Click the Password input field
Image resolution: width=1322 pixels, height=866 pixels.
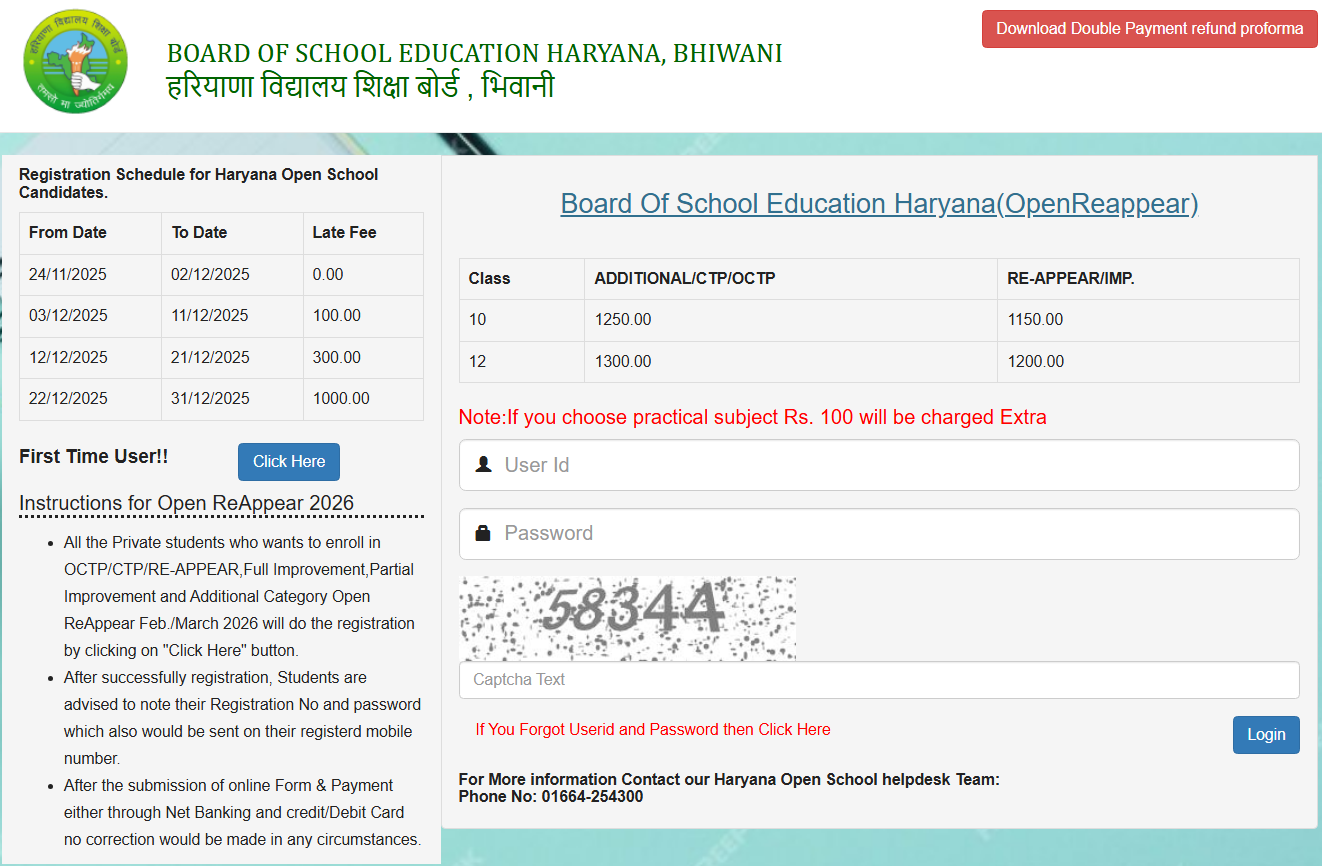[x=700, y=533]
